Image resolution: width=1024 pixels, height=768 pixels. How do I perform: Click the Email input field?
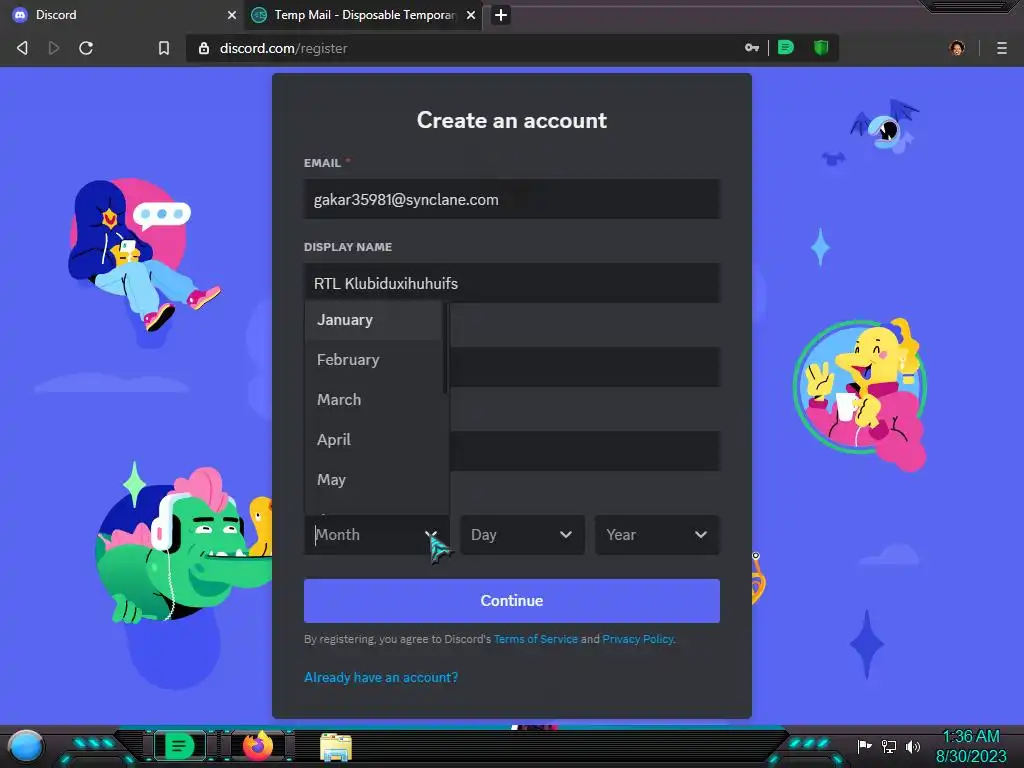click(x=512, y=199)
